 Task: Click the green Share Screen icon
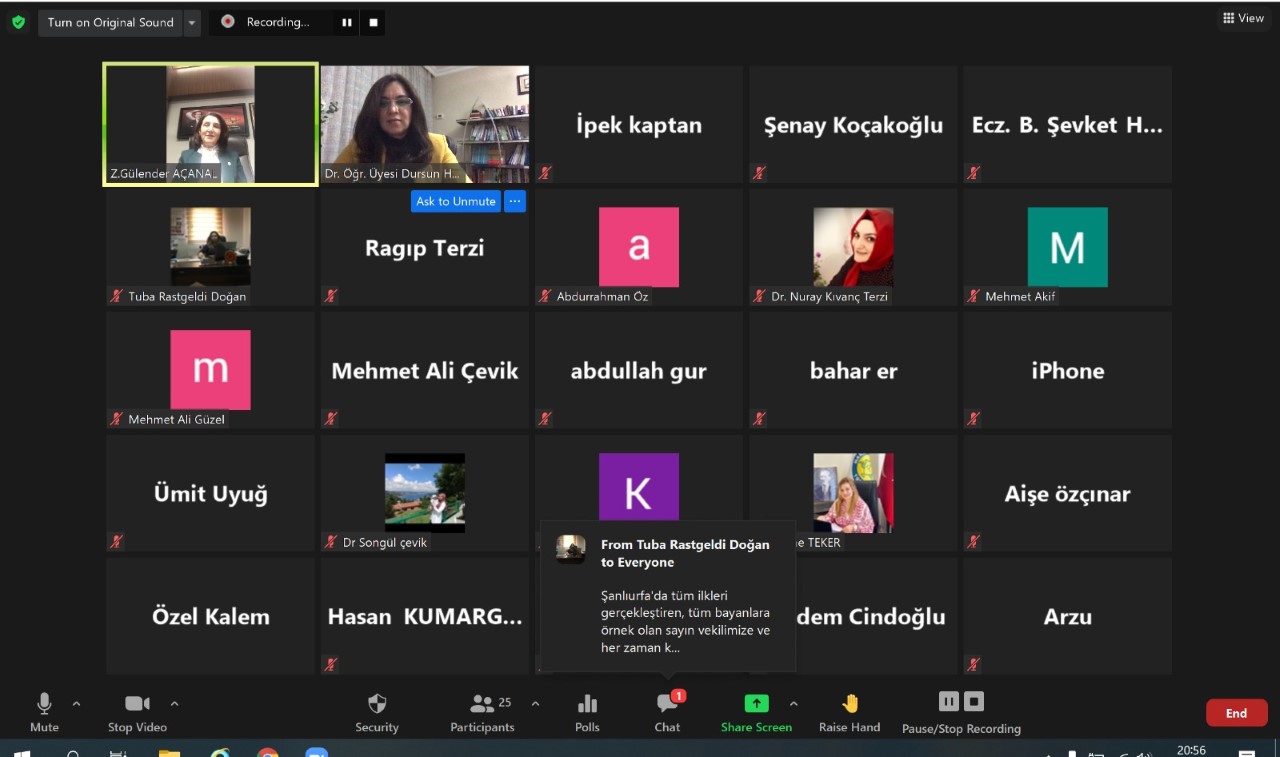[x=756, y=704]
